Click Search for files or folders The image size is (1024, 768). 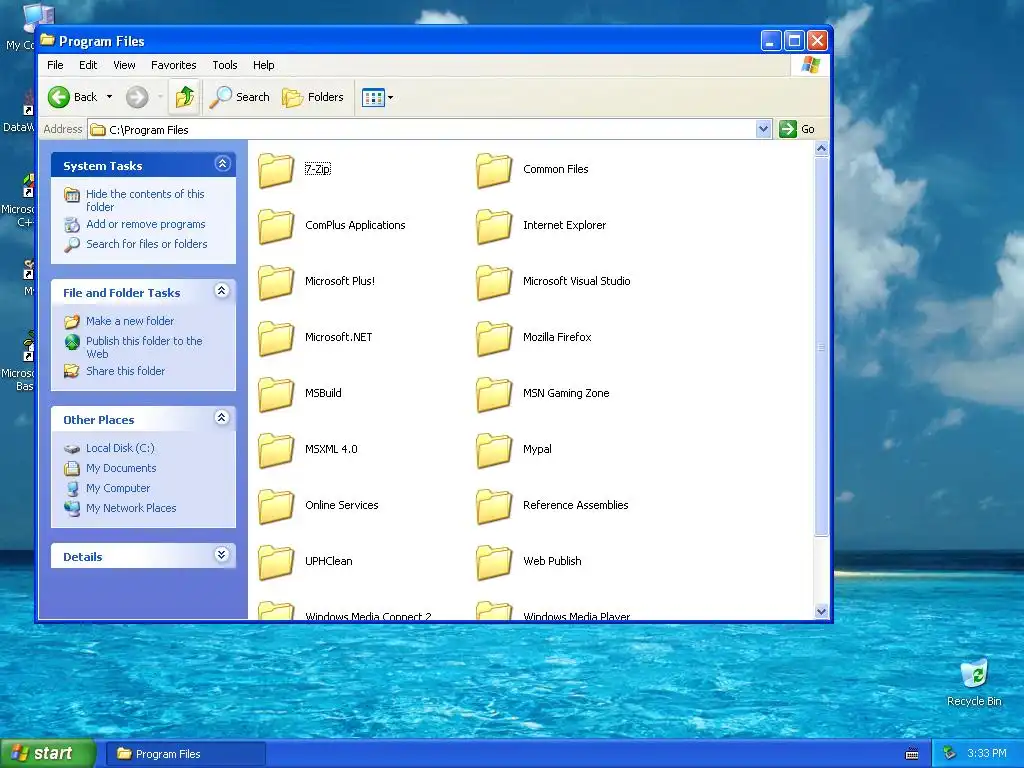(x=147, y=244)
